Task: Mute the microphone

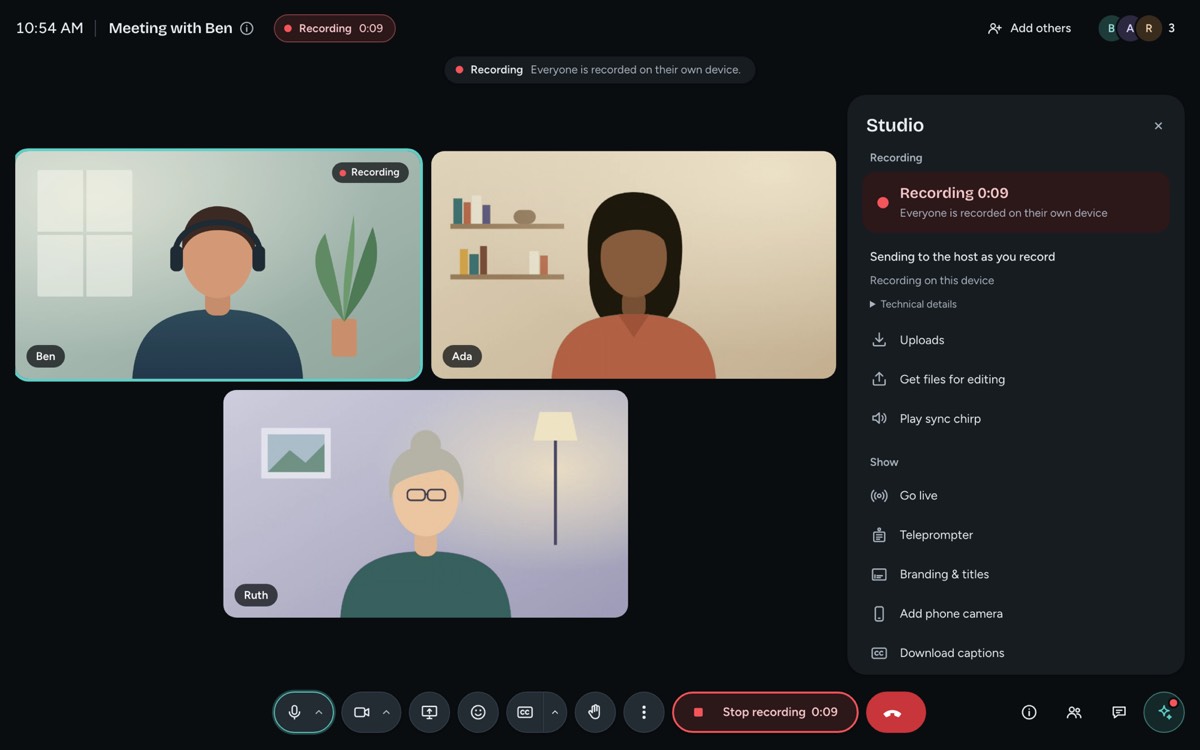Action: click(294, 712)
